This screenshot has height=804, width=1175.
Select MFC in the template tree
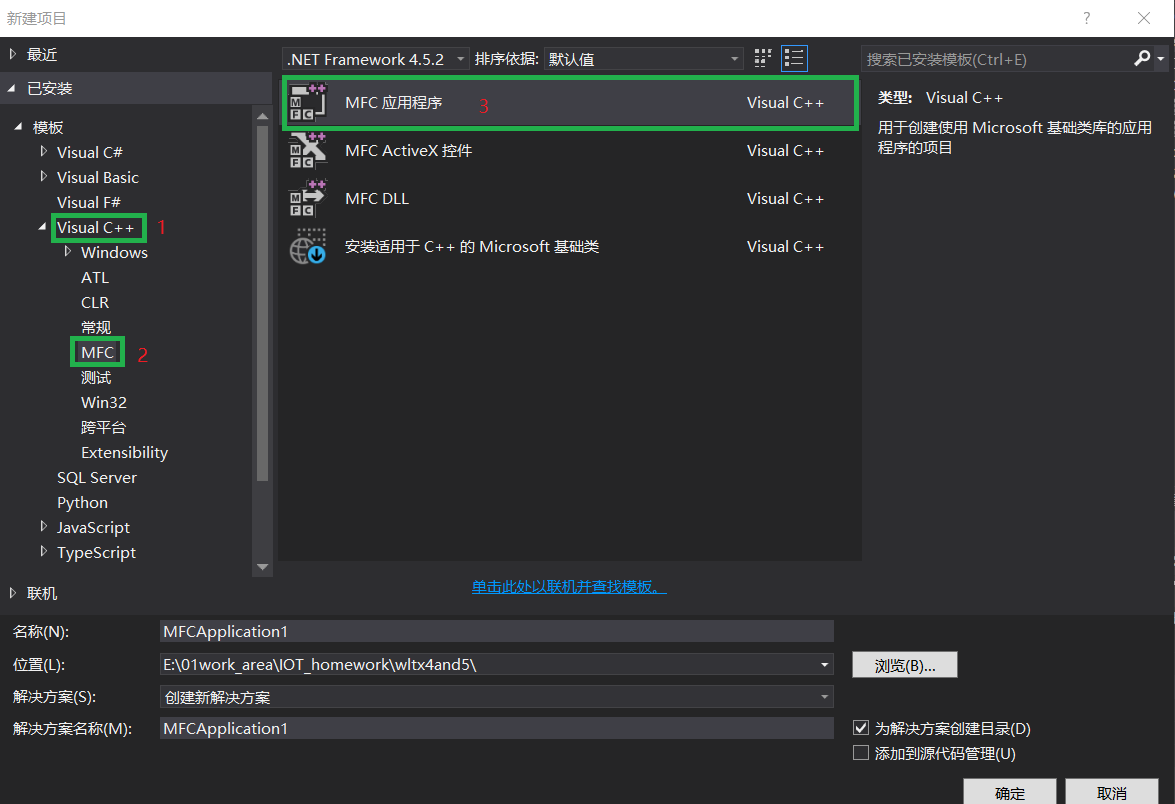[97, 352]
